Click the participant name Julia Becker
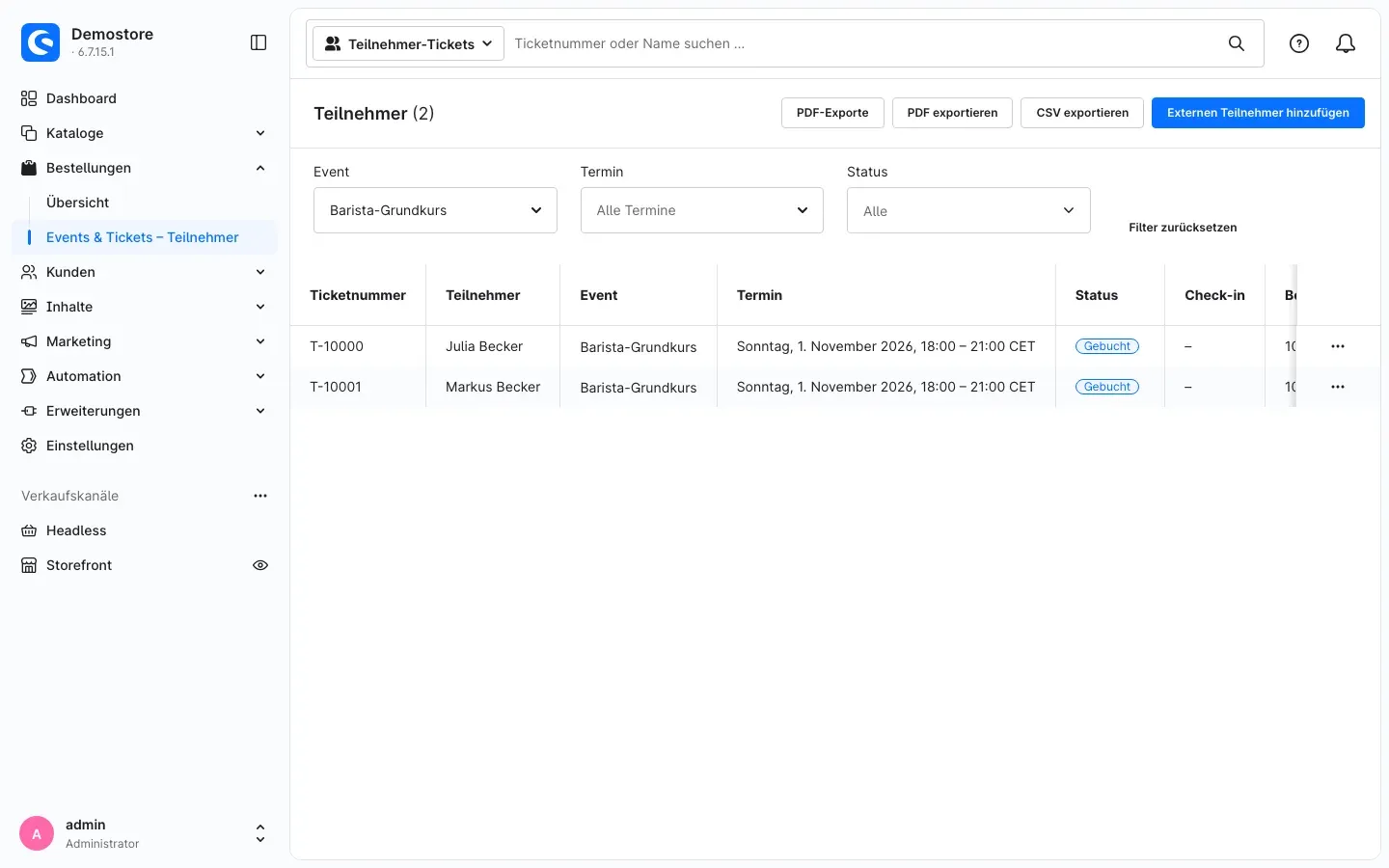This screenshot has width=1389, height=868. pyautogui.click(x=484, y=346)
